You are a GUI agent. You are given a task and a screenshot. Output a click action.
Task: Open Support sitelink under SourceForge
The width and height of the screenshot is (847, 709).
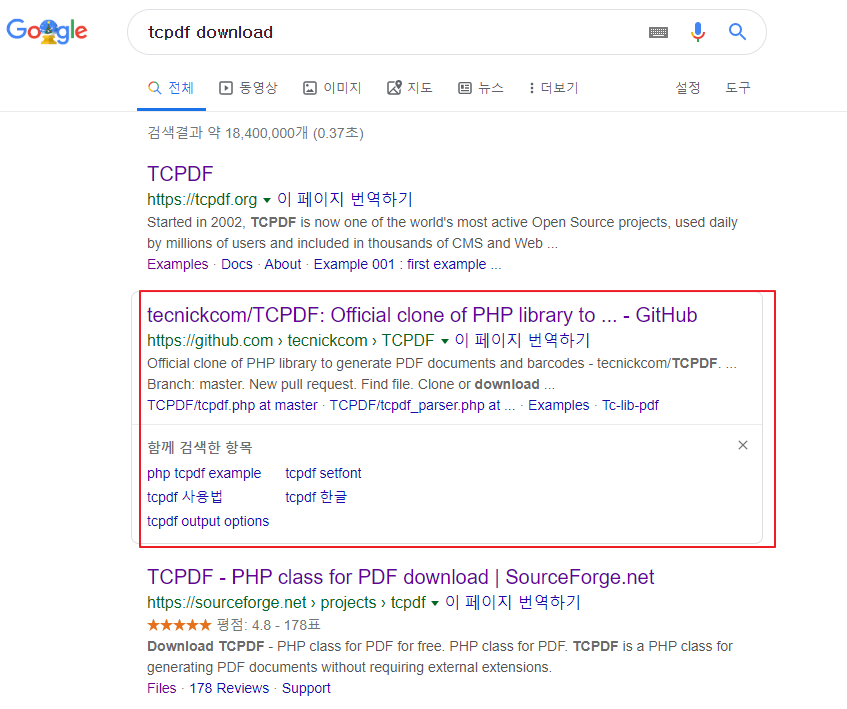point(306,688)
